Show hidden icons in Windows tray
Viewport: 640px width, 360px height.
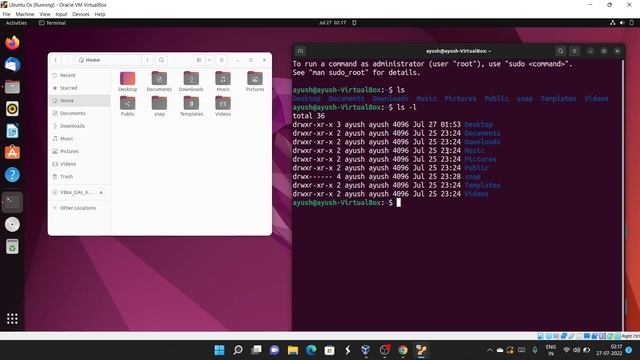(490, 350)
